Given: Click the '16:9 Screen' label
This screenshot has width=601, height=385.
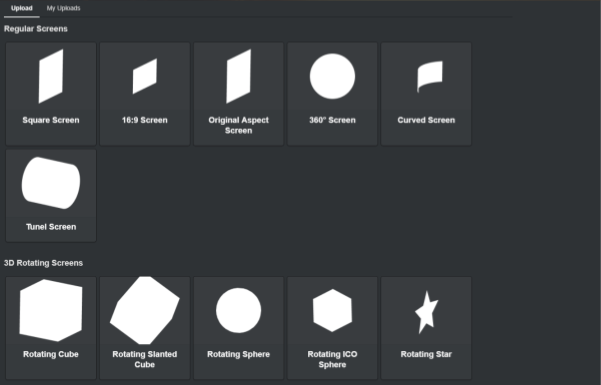Looking at the screenshot, I should [x=145, y=120].
